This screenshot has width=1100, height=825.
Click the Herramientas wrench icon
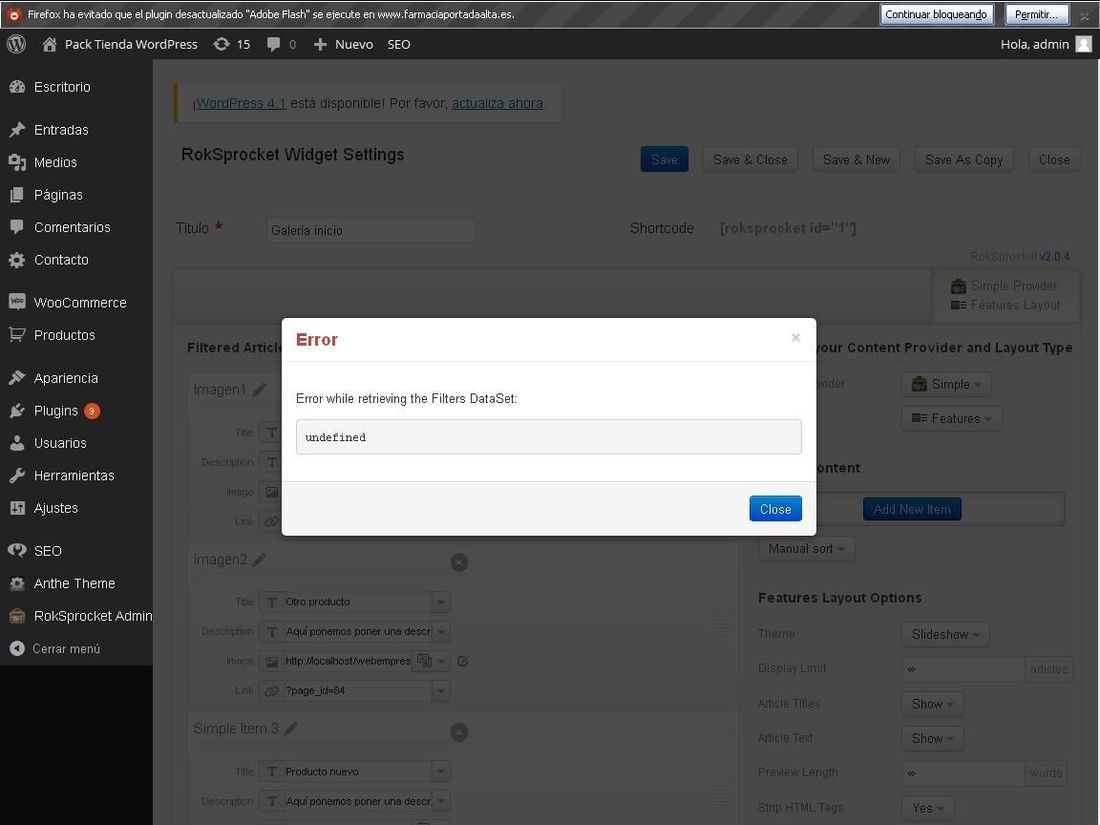[x=17, y=476]
